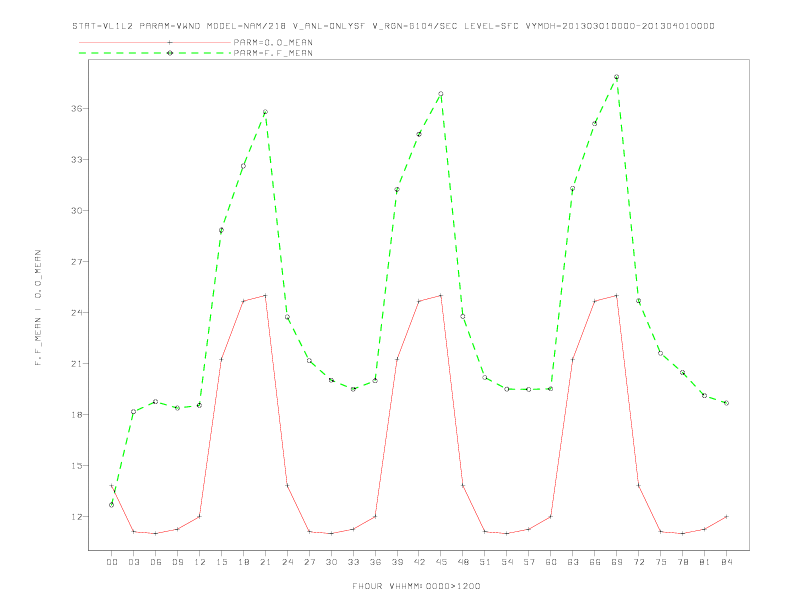Click the green dashed line legend sample
The image size is (792, 612).
pos(155,53)
